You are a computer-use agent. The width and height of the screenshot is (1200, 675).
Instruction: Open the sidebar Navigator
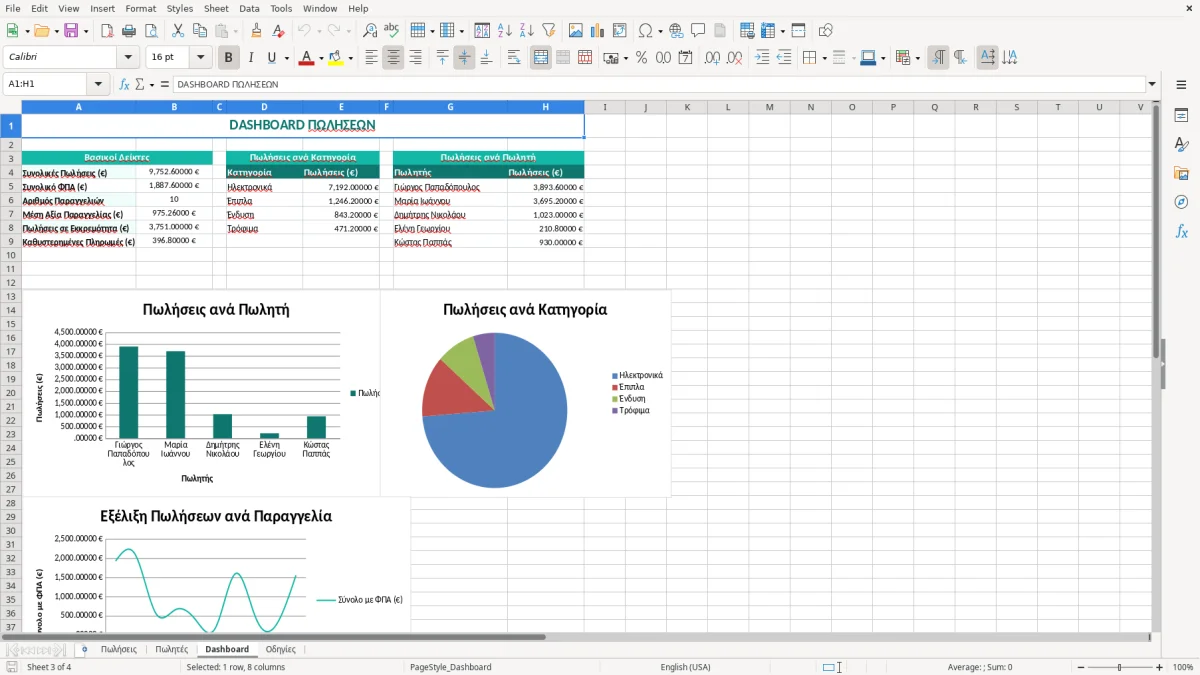1181,202
